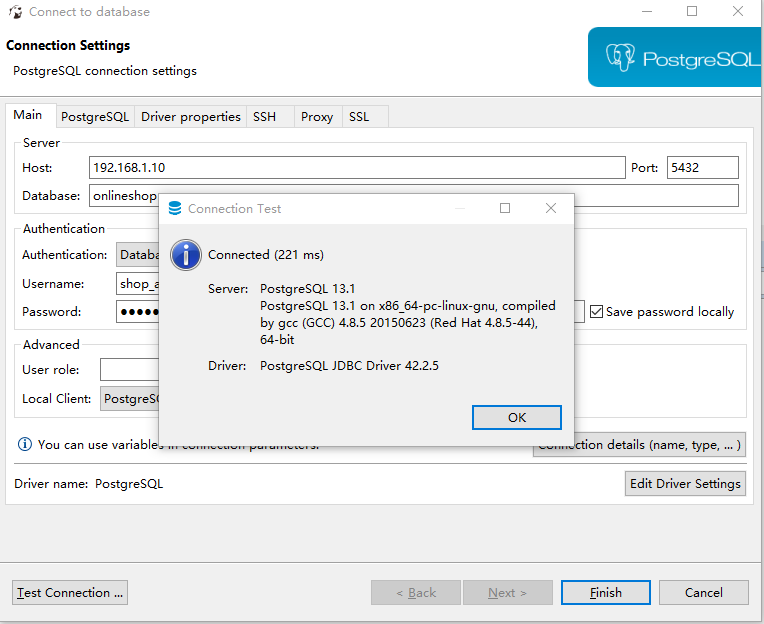Image resolution: width=764 pixels, height=624 pixels.
Task: Minimize the Connect to database window
Action: tap(647, 11)
